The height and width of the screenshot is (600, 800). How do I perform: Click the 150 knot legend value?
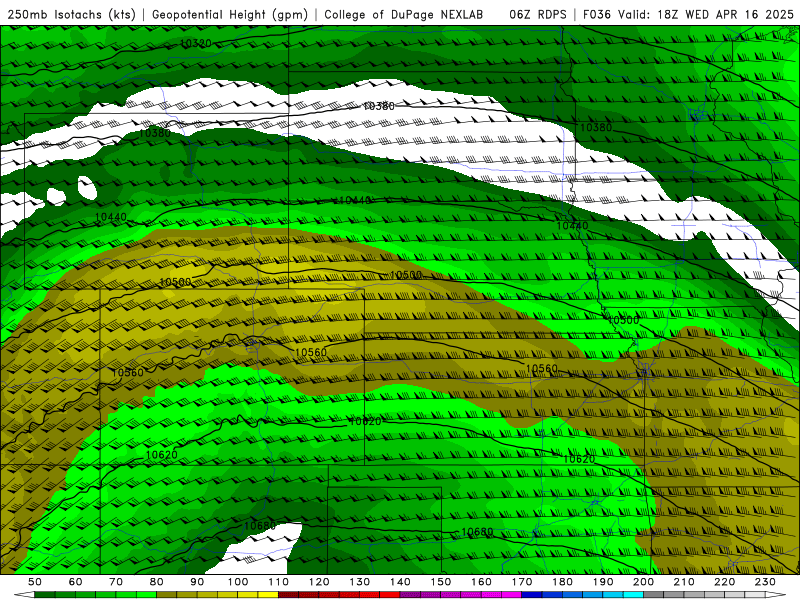pyautogui.click(x=441, y=582)
